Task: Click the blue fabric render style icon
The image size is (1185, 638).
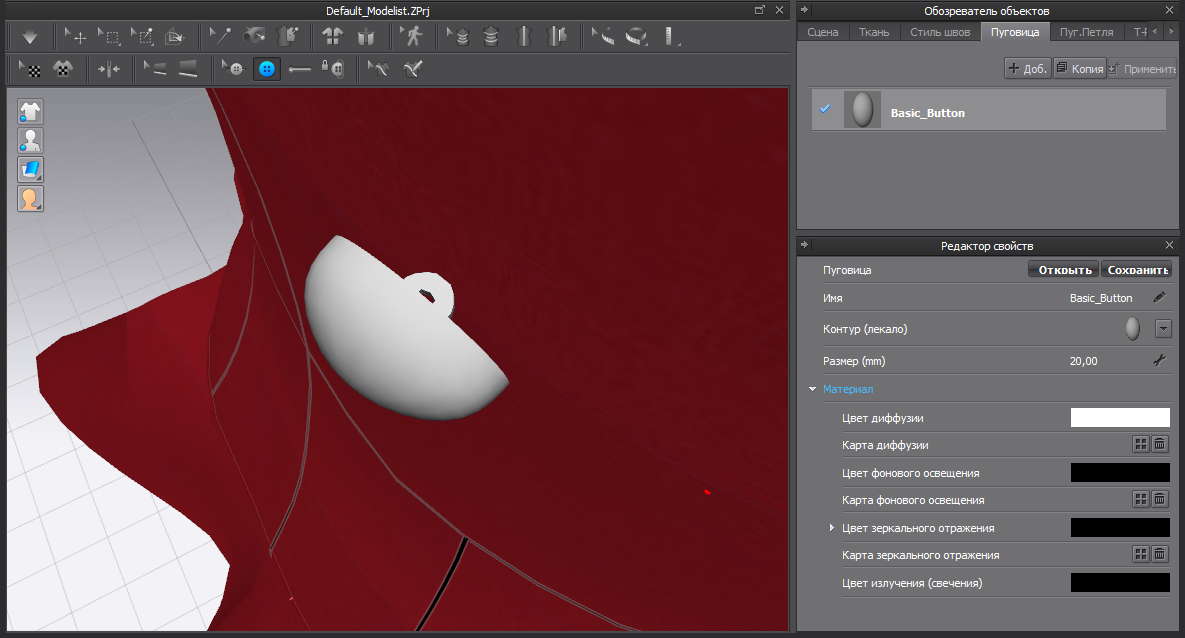Action: pos(30,169)
